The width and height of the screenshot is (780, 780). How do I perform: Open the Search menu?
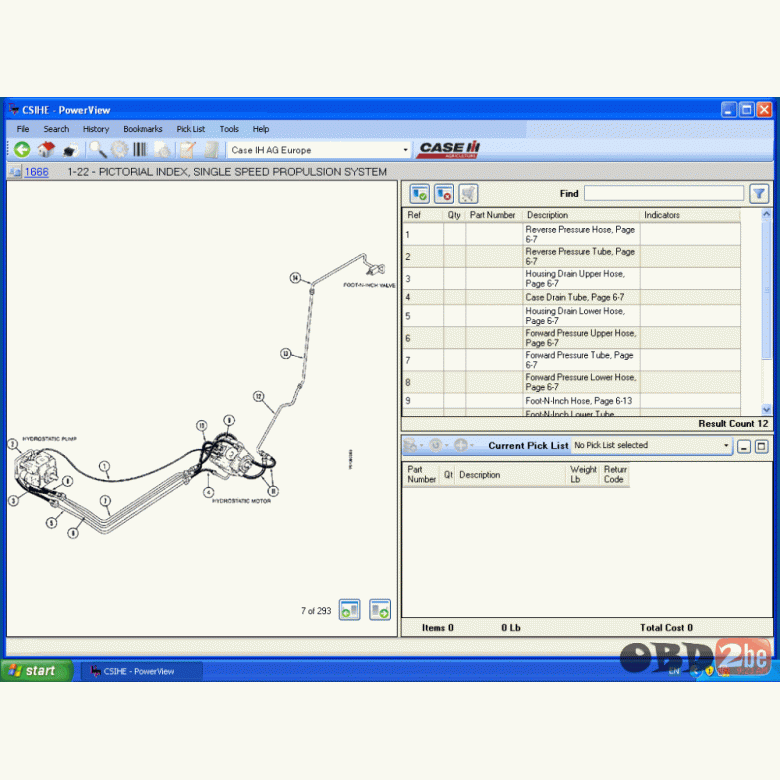(x=56, y=129)
